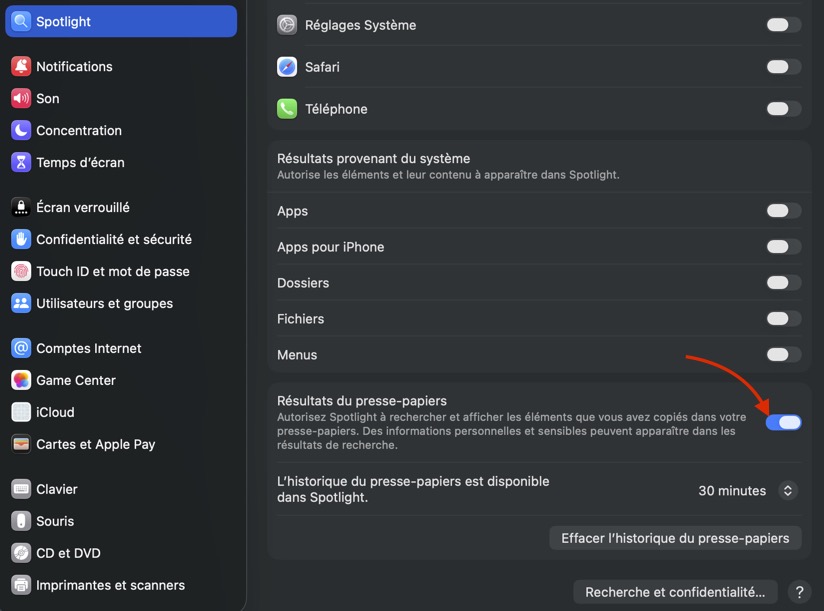
Task: Click the iCloud icon in sidebar
Action: tap(21, 413)
